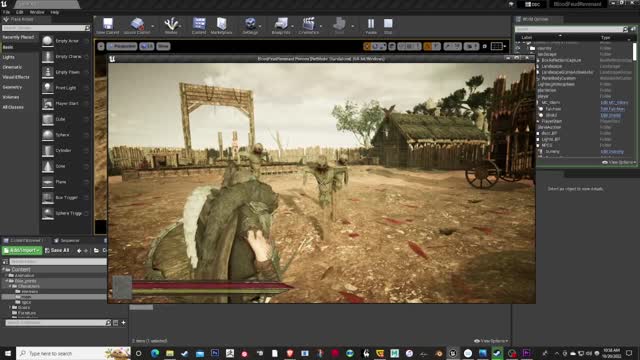
Task: Open the Source Control toolbar button
Action: pyautogui.click(x=137, y=26)
